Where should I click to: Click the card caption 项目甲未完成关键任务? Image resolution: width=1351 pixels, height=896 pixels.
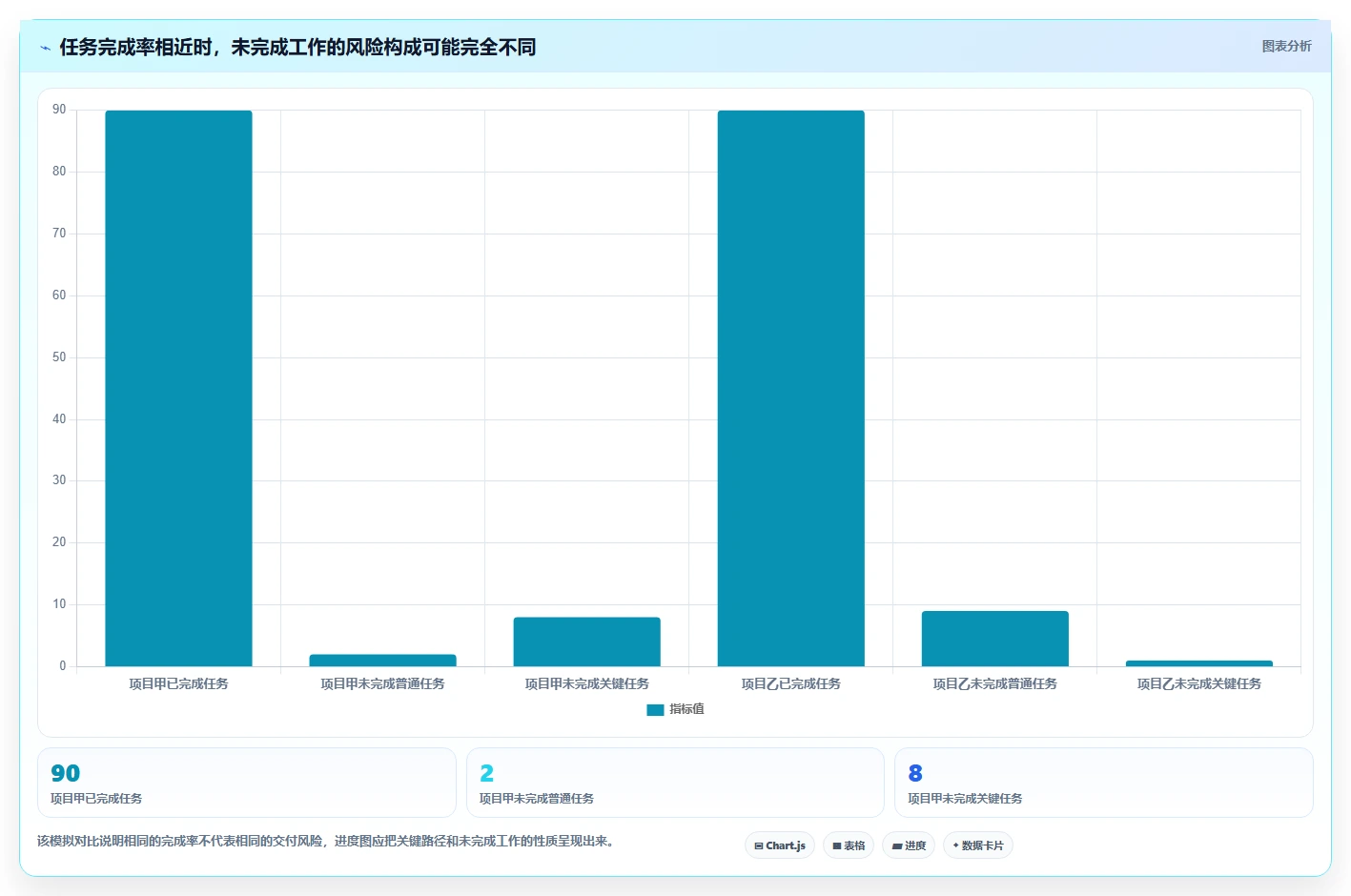tap(965, 799)
